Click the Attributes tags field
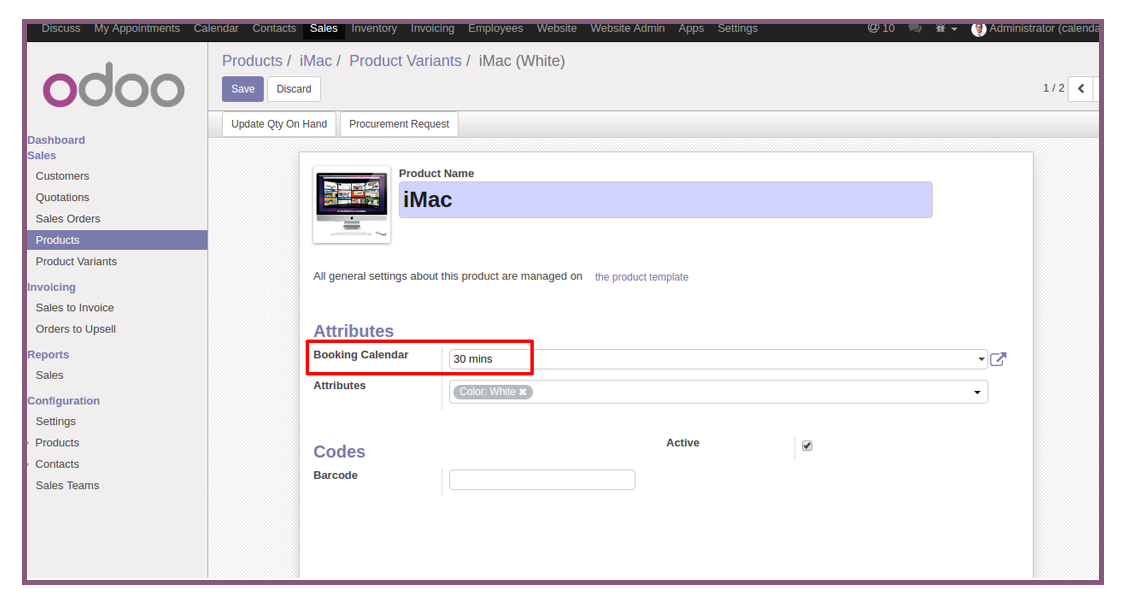The width and height of the screenshot is (1126, 607). [x=718, y=392]
